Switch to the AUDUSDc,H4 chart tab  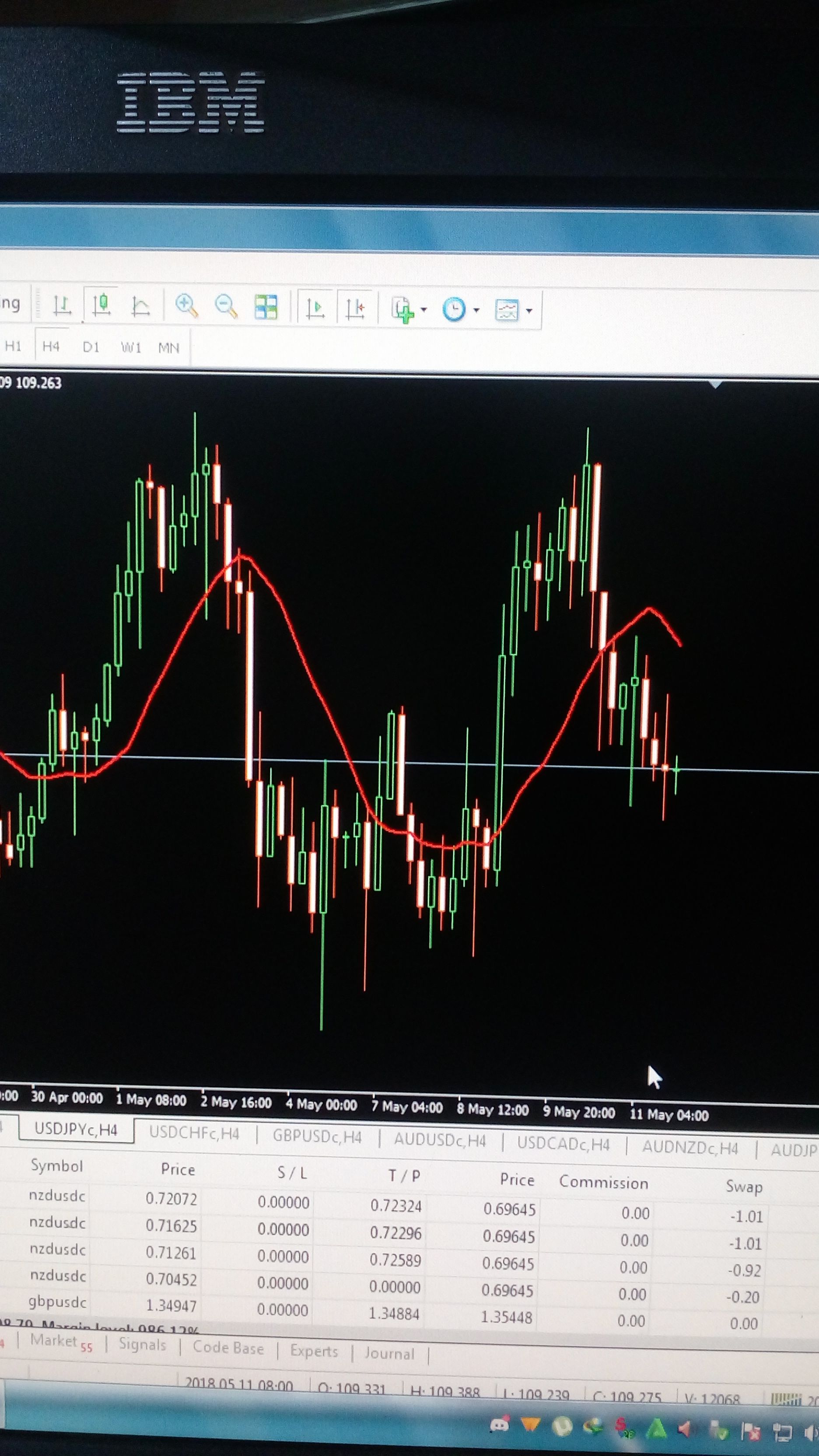point(440,1140)
